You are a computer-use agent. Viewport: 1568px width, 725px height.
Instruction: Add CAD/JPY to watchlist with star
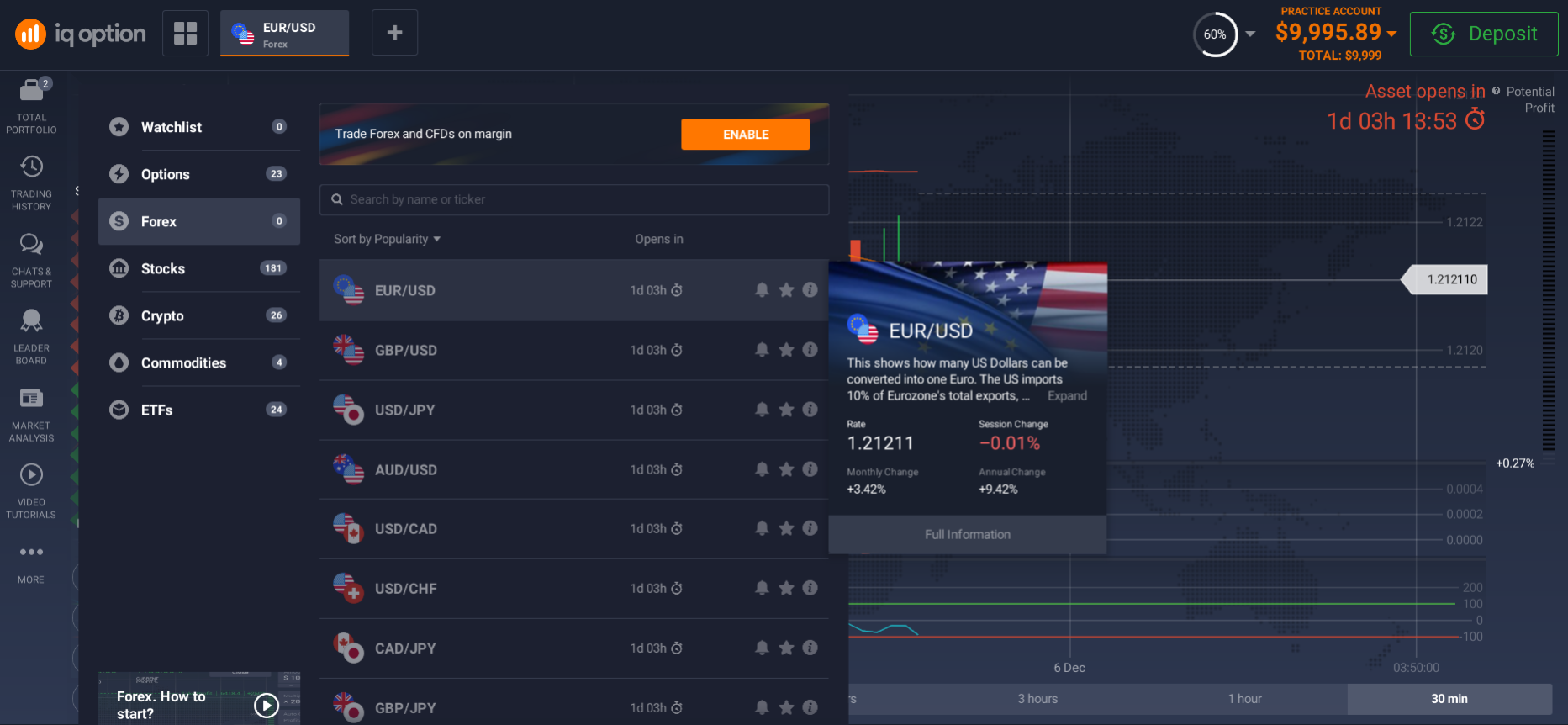(x=786, y=648)
